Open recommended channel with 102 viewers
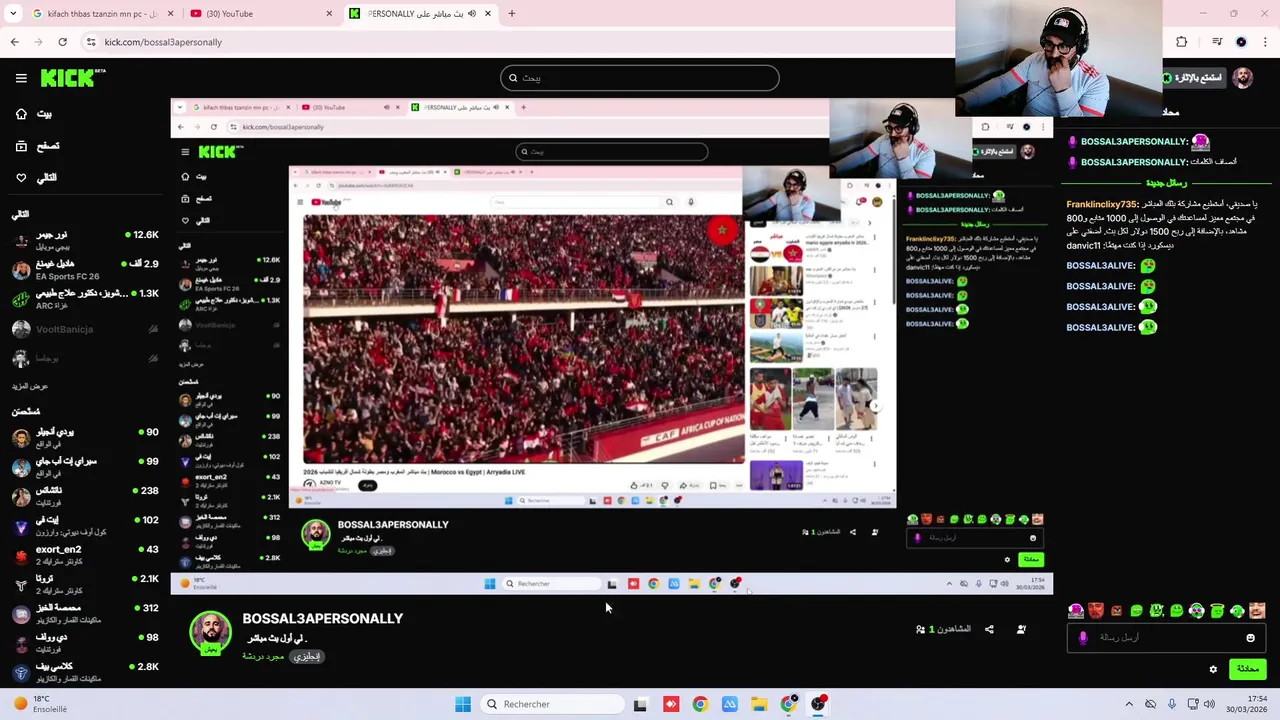Viewport: 1280px width, 720px height. (85, 525)
